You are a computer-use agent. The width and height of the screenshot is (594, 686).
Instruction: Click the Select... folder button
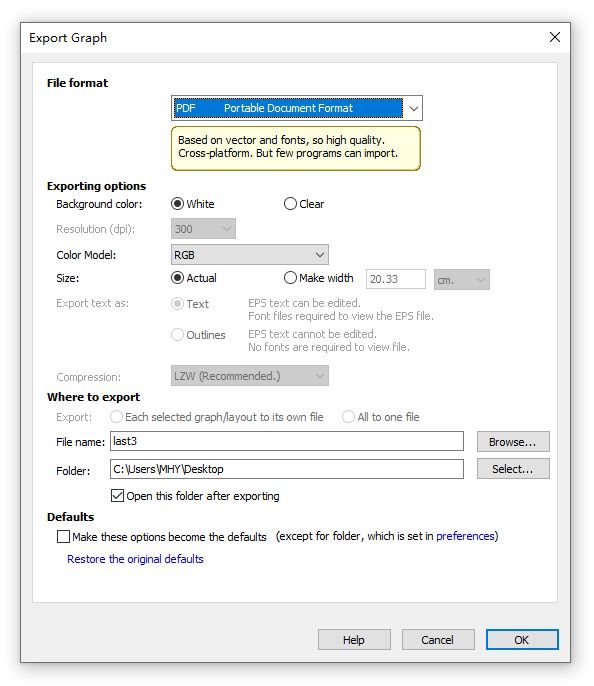pos(513,469)
